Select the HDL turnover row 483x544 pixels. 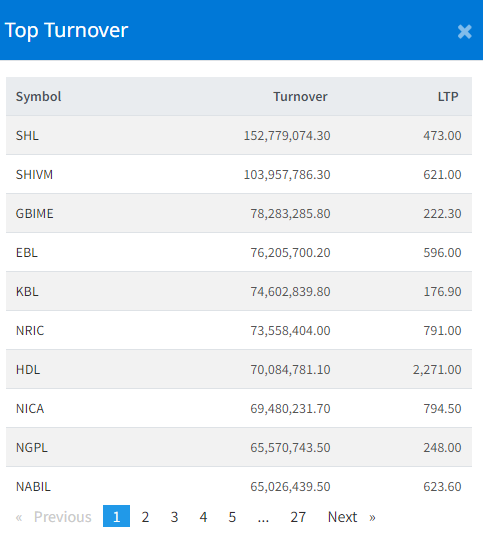(x=239, y=369)
